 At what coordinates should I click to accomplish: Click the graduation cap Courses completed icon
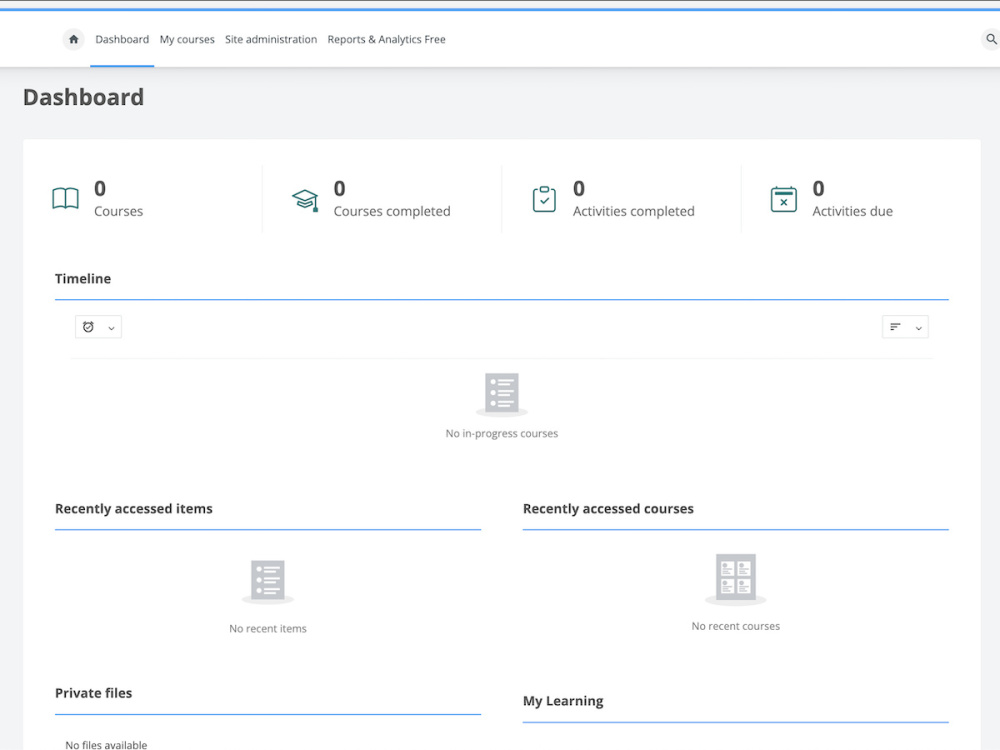305,200
